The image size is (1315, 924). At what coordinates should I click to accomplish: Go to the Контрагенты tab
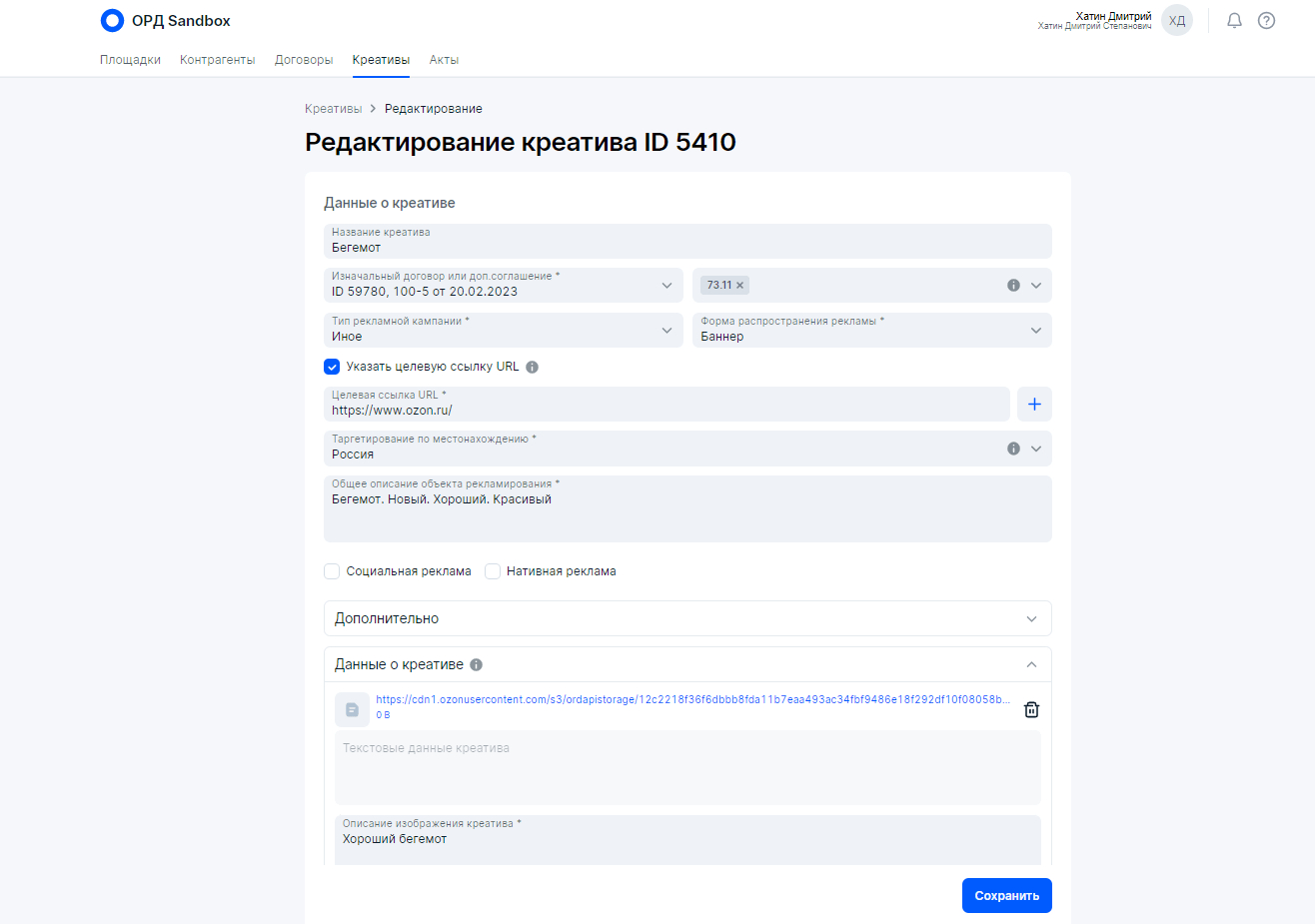click(x=217, y=60)
